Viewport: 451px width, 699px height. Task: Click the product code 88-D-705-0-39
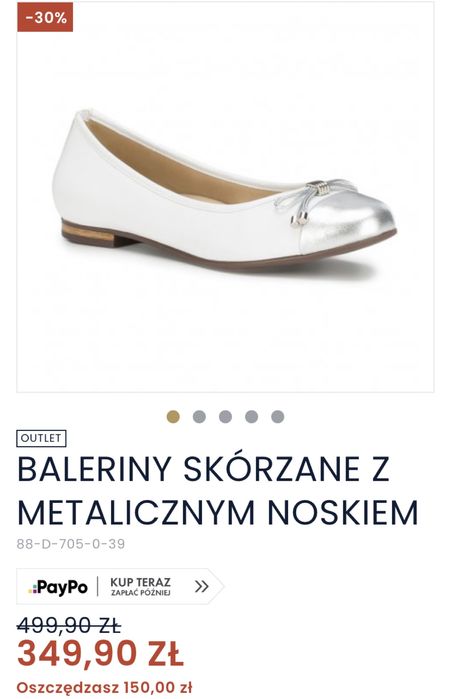[x=71, y=544]
